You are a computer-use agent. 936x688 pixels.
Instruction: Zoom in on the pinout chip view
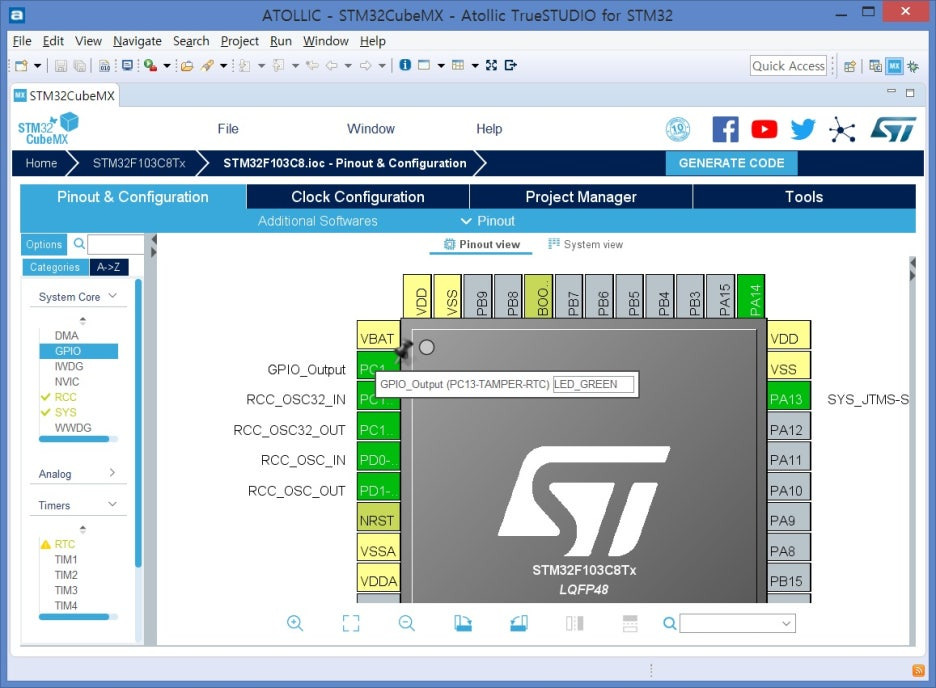[x=295, y=624]
